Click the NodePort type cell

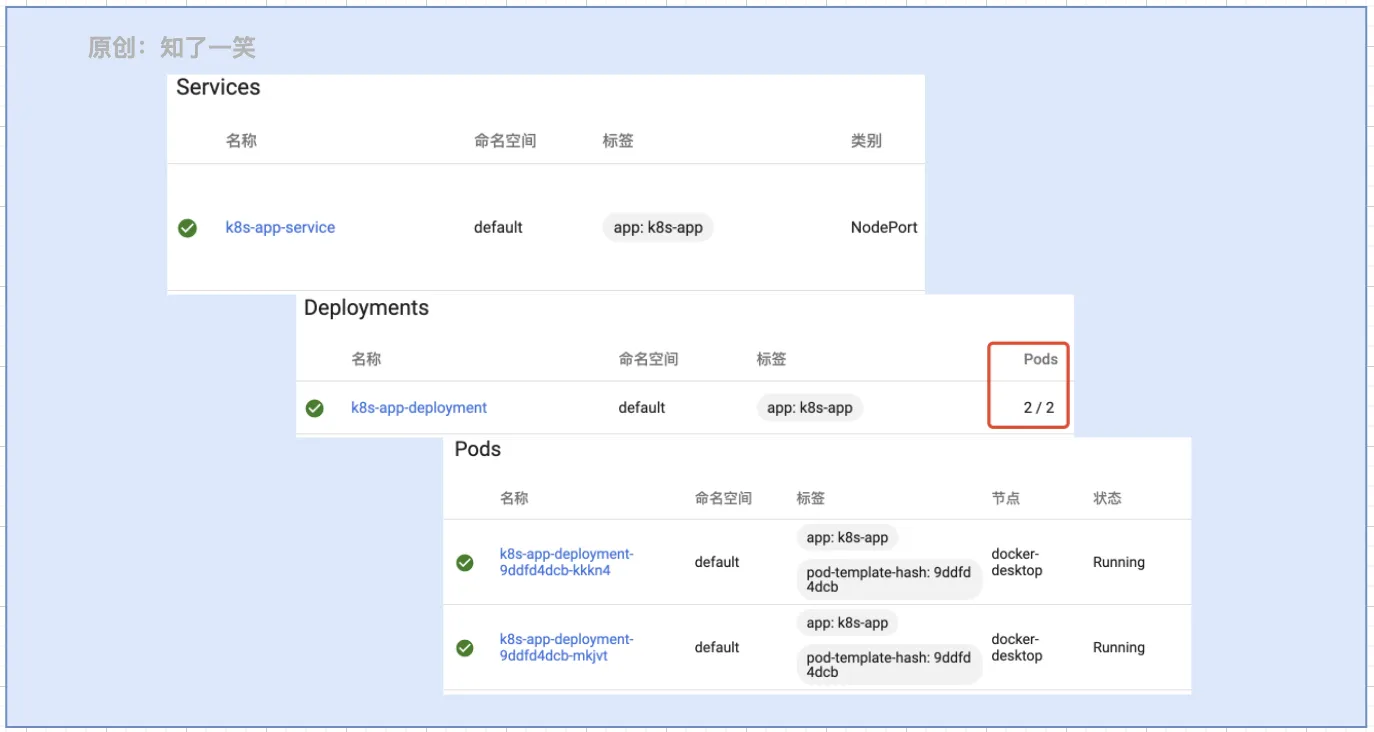click(884, 227)
